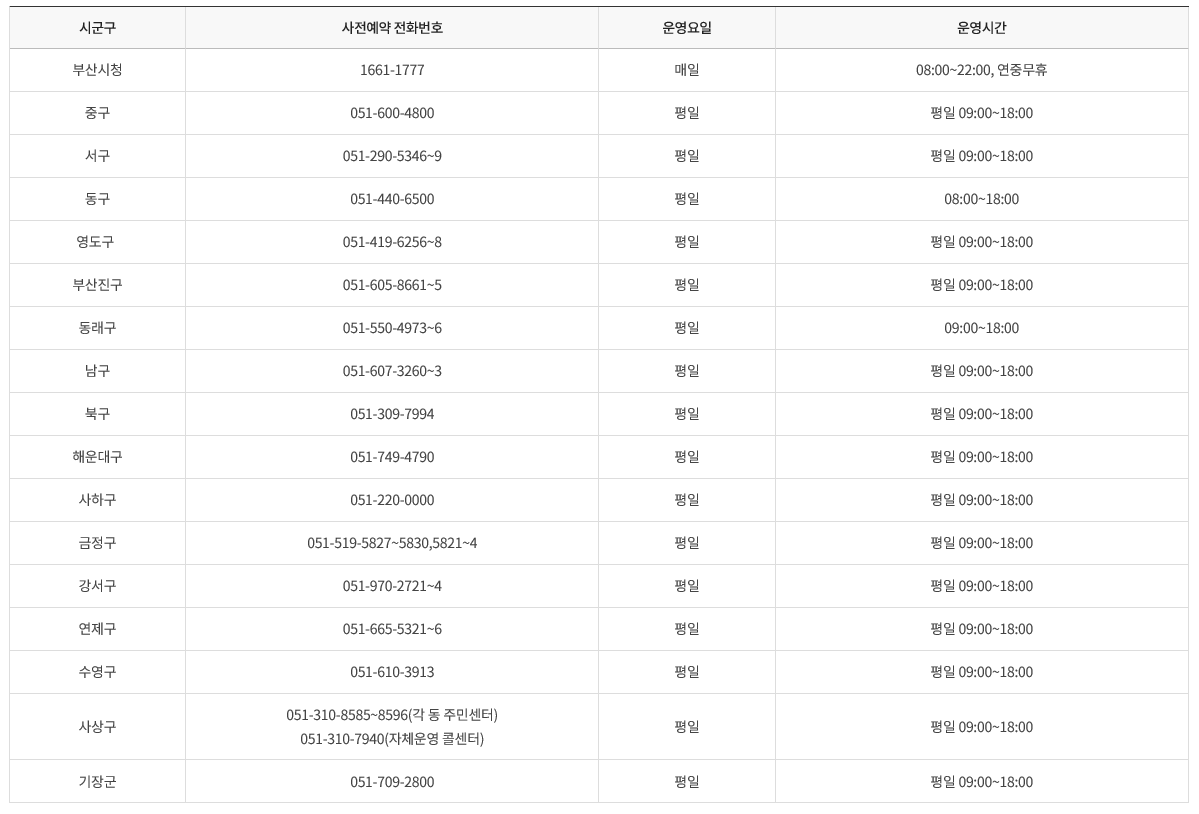Click 부산시청 phone number 1661-1777
The height and width of the screenshot is (814, 1199).
pyautogui.click(x=392, y=71)
